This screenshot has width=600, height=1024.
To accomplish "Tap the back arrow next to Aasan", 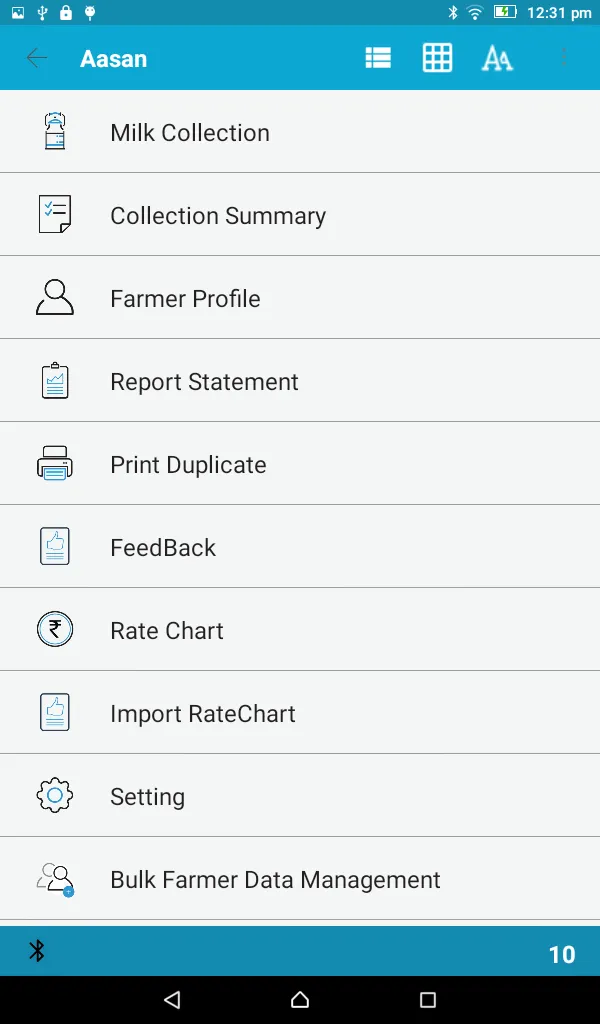I will (36, 57).
